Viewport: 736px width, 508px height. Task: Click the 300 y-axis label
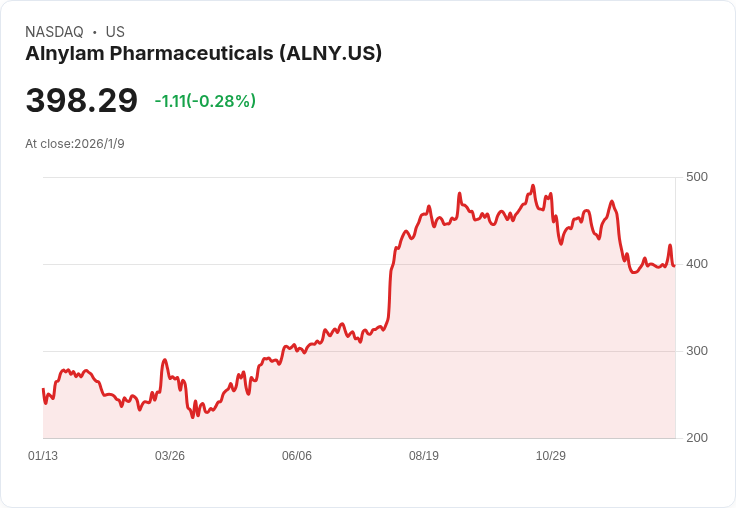[697, 351]
